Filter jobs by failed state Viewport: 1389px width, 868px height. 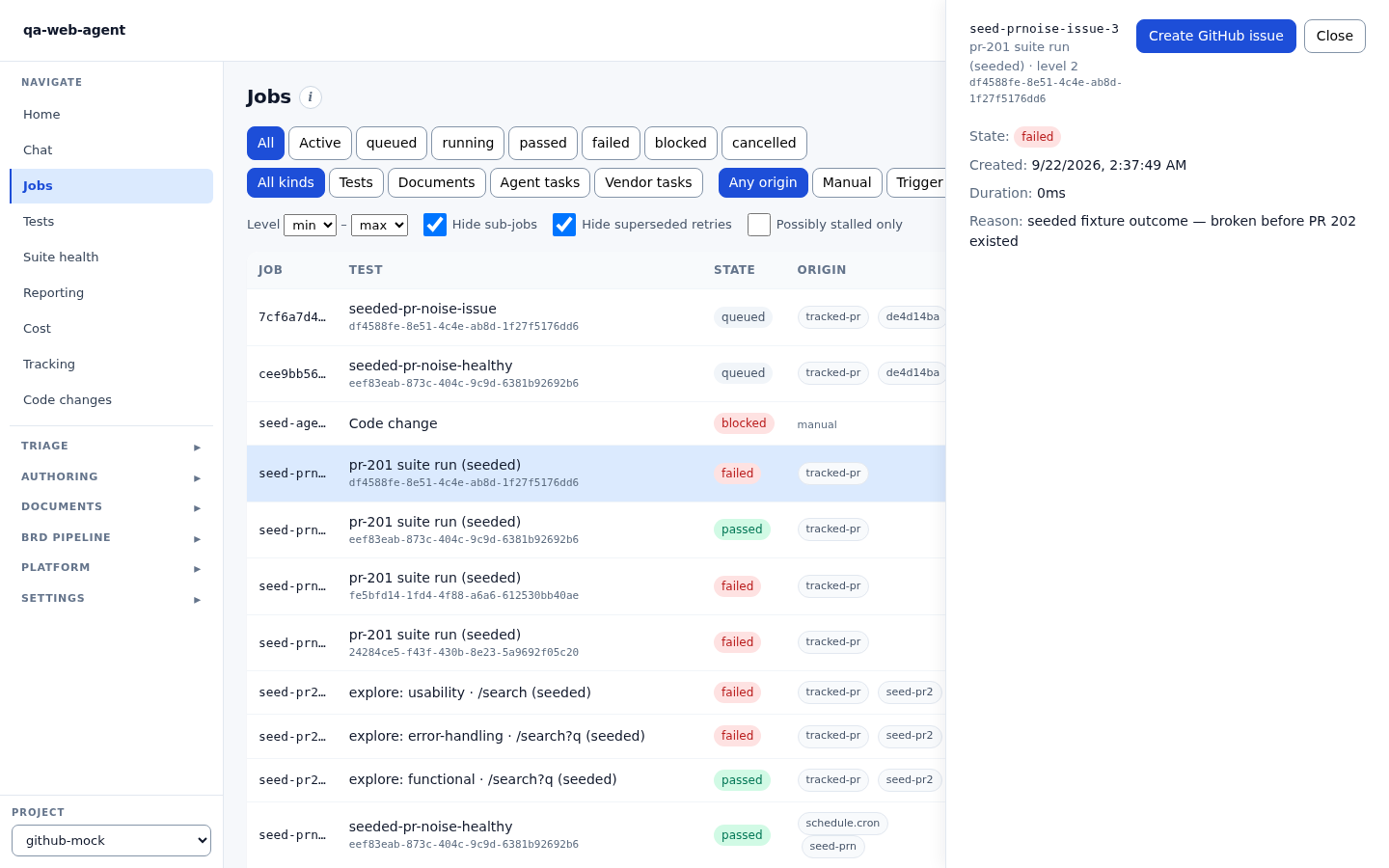click(611, 143)
